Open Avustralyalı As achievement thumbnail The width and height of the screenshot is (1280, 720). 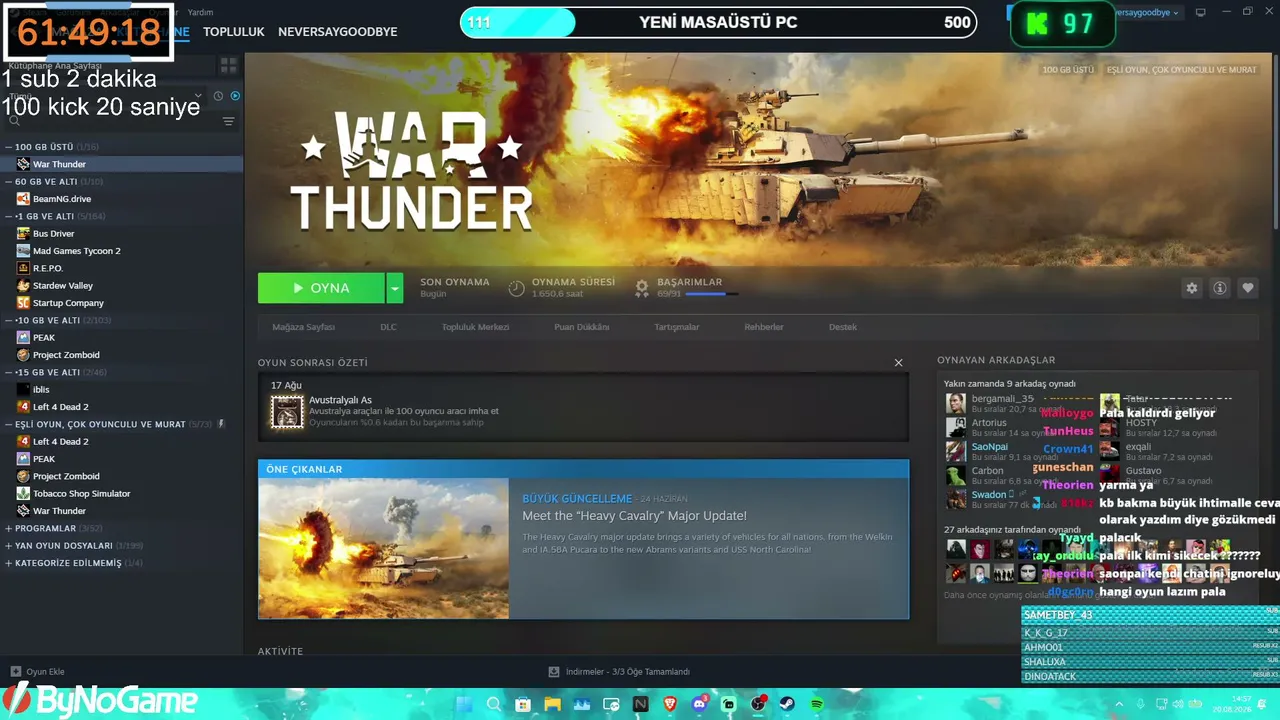[x=287, y=411]
